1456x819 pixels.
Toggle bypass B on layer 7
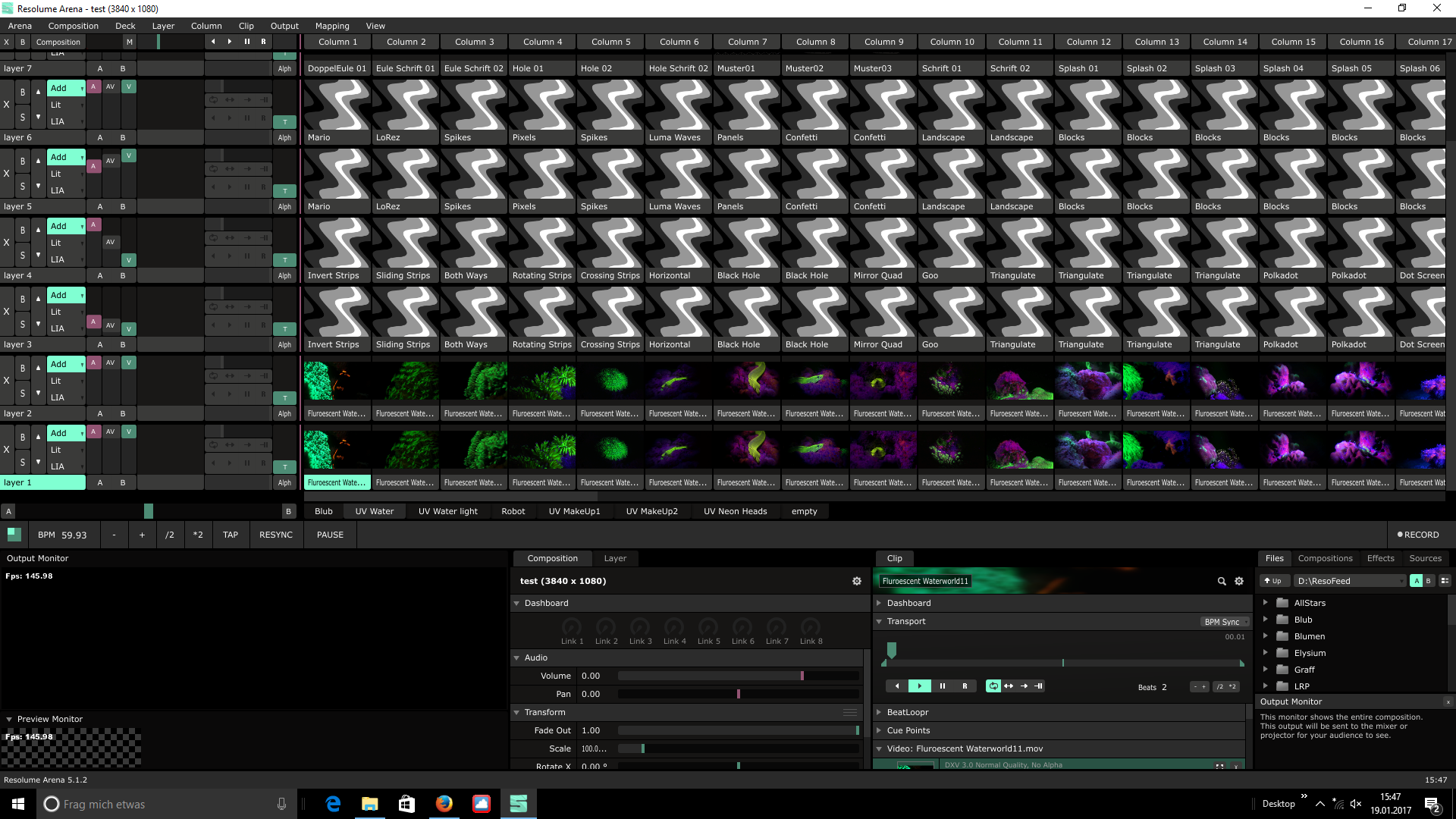[23, 93]
